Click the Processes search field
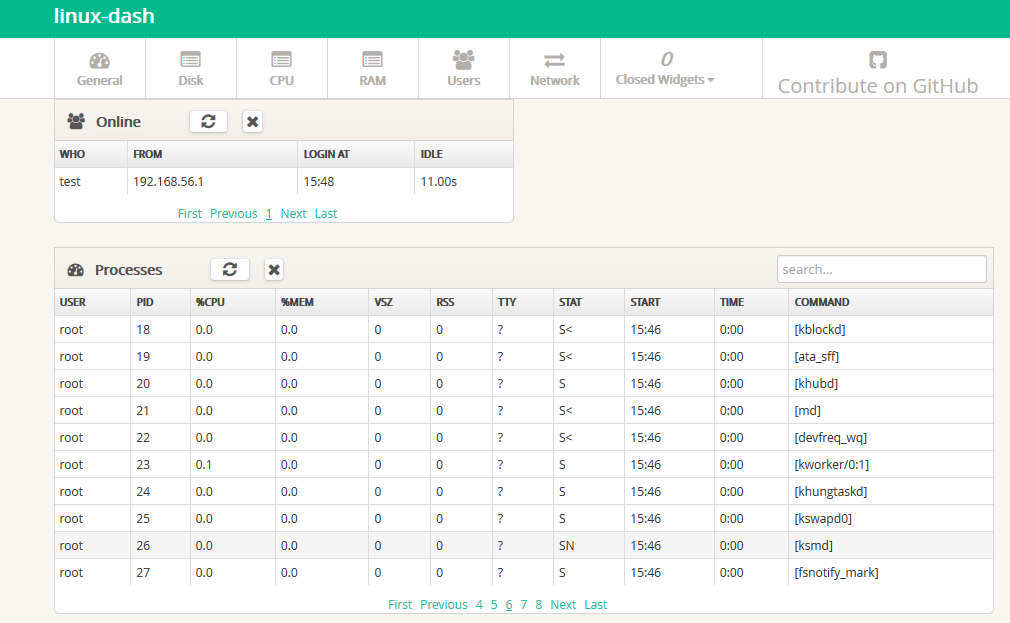Image resolution: width=1010 pixels, height=623 pixels. [x=881, y=269]
